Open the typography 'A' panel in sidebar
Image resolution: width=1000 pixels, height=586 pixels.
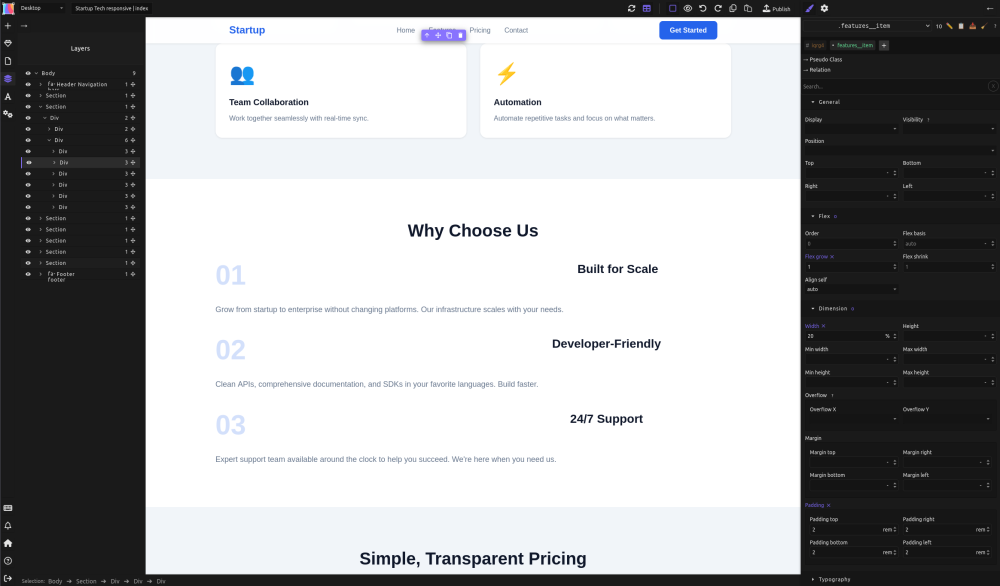pos(8,96)
